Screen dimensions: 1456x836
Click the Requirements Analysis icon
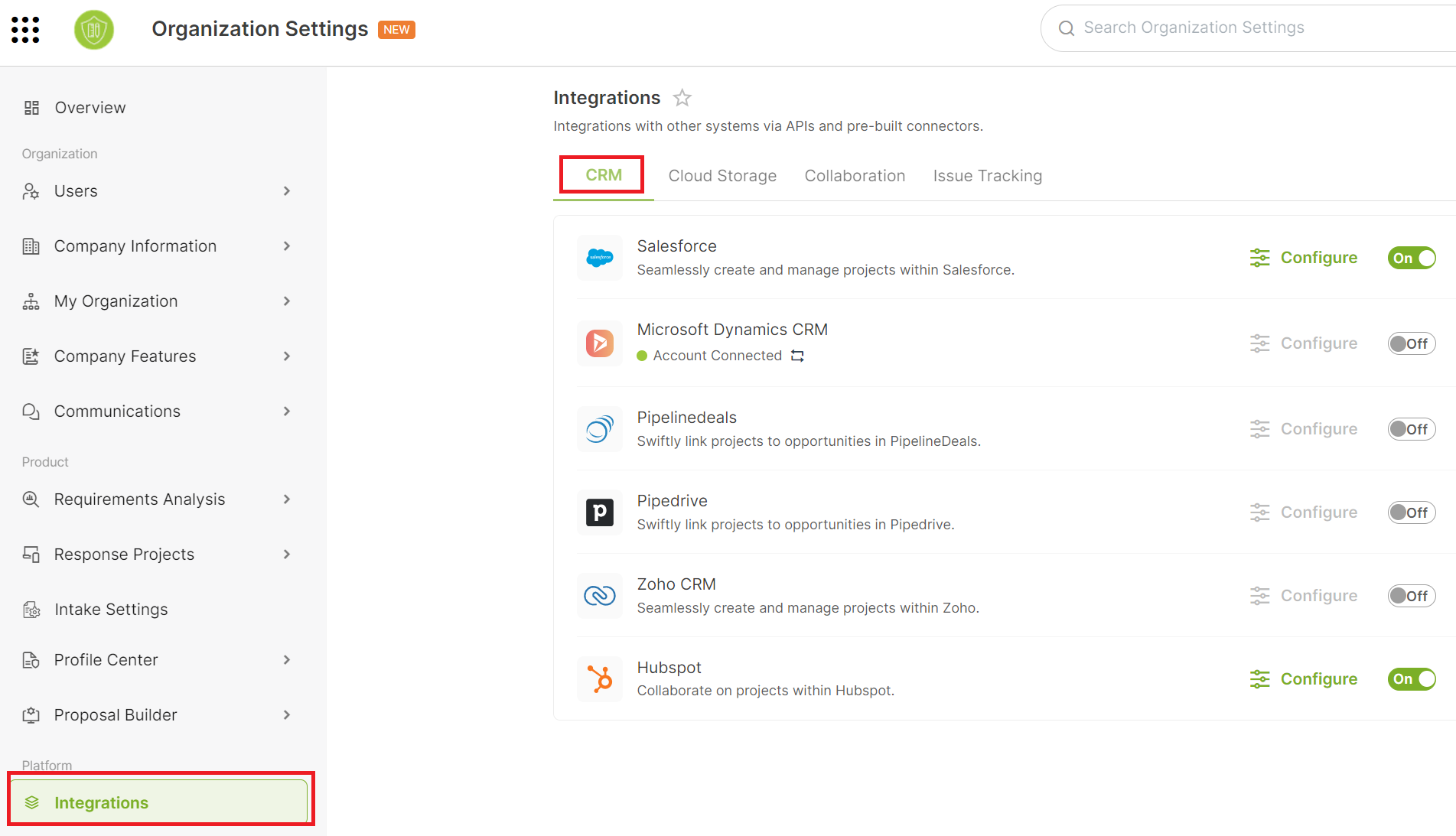point(31,499)
